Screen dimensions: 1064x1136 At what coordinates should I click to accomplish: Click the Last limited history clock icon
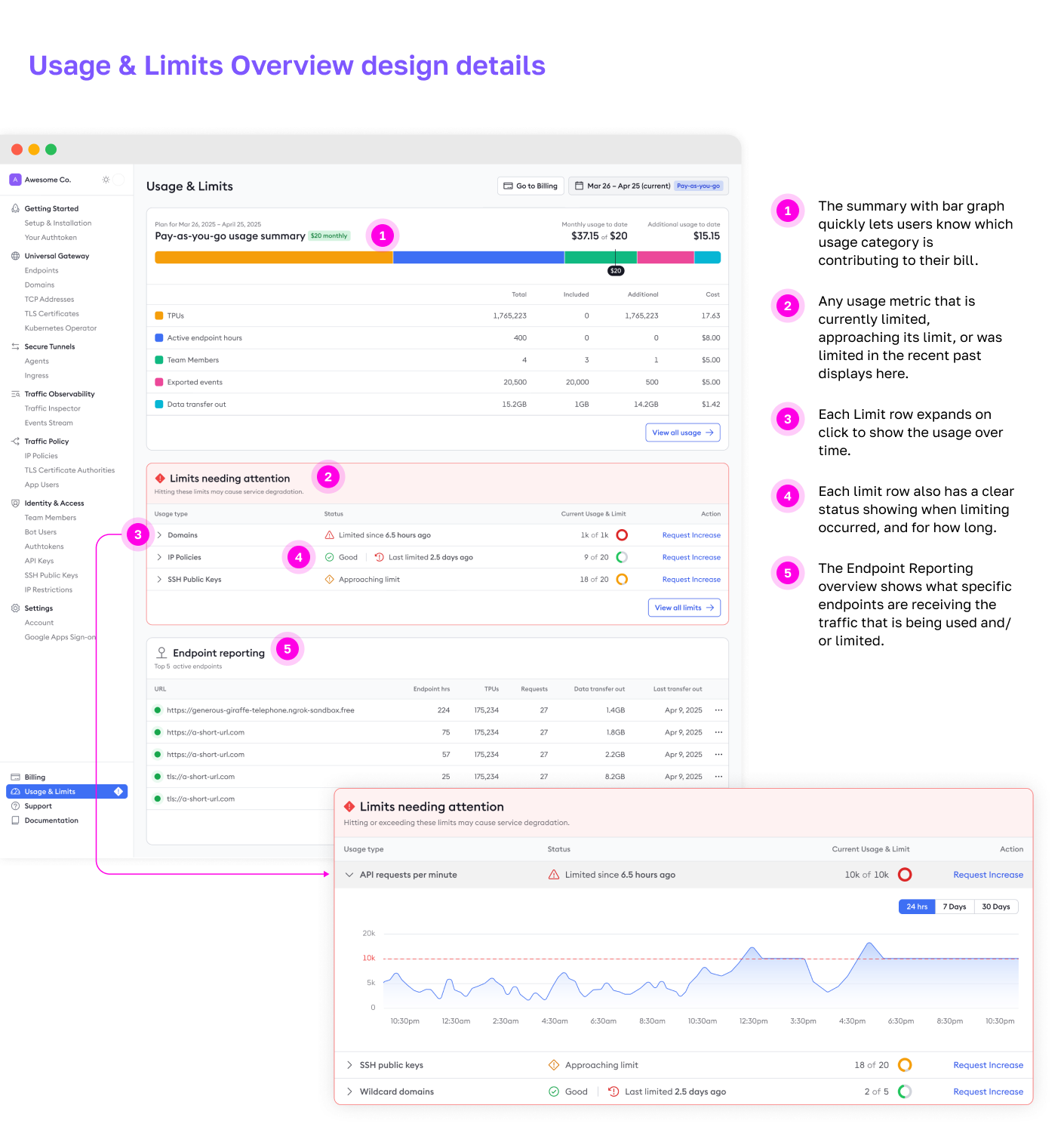(x=379, y=557)
